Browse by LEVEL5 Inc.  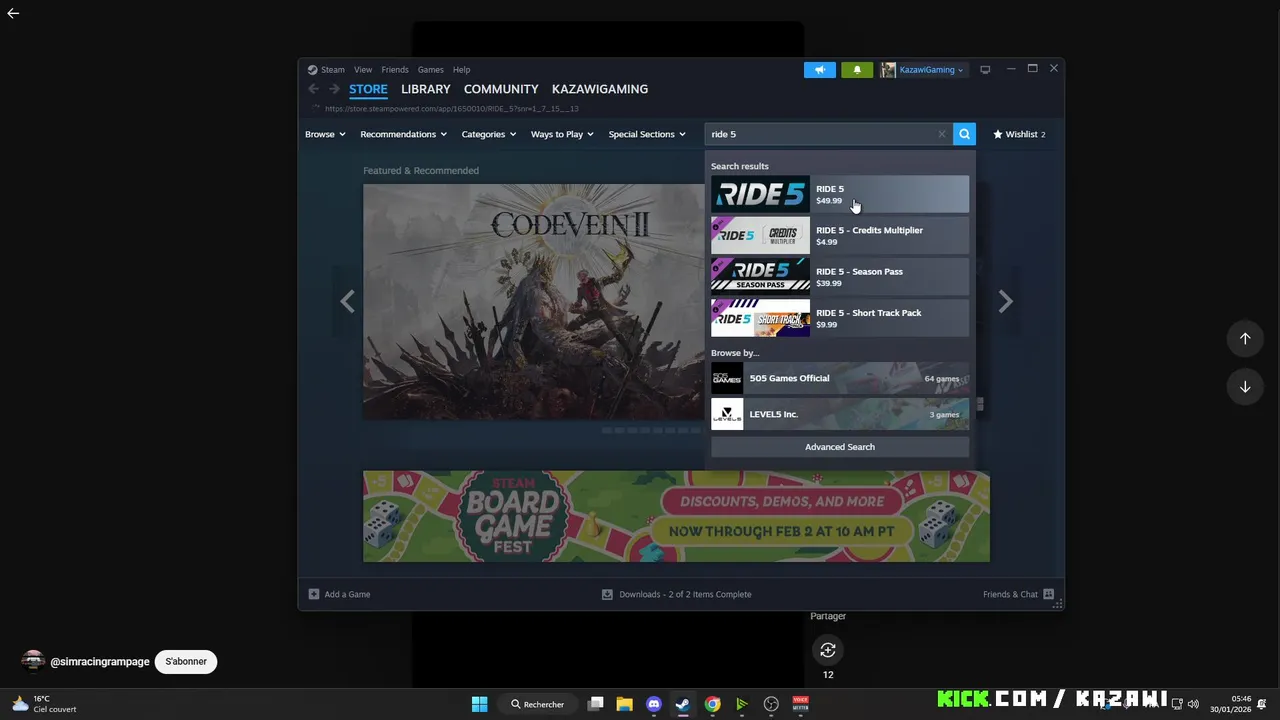click(840, 414)
